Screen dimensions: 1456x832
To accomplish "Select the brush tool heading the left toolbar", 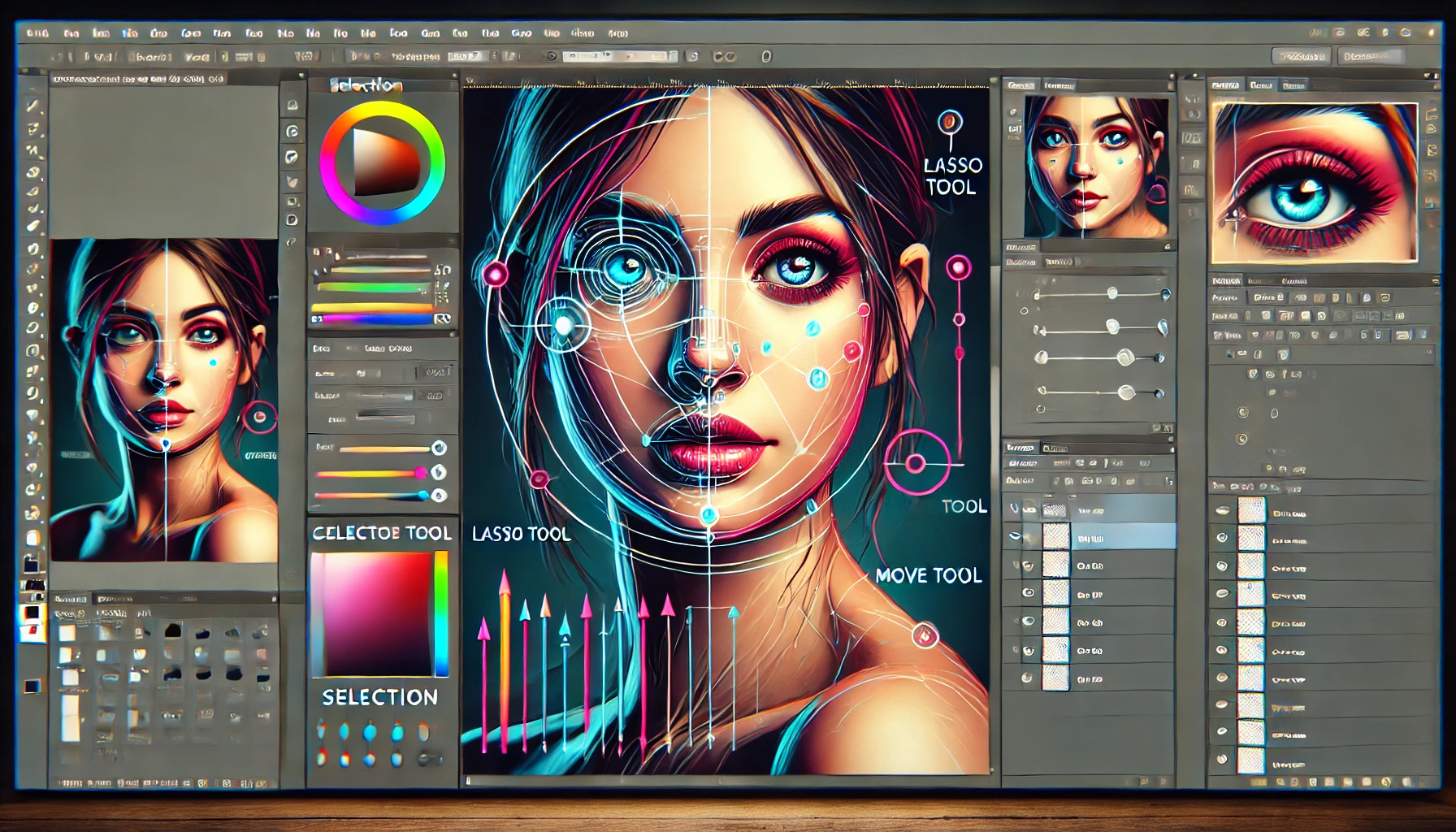I will pos(32,106).
